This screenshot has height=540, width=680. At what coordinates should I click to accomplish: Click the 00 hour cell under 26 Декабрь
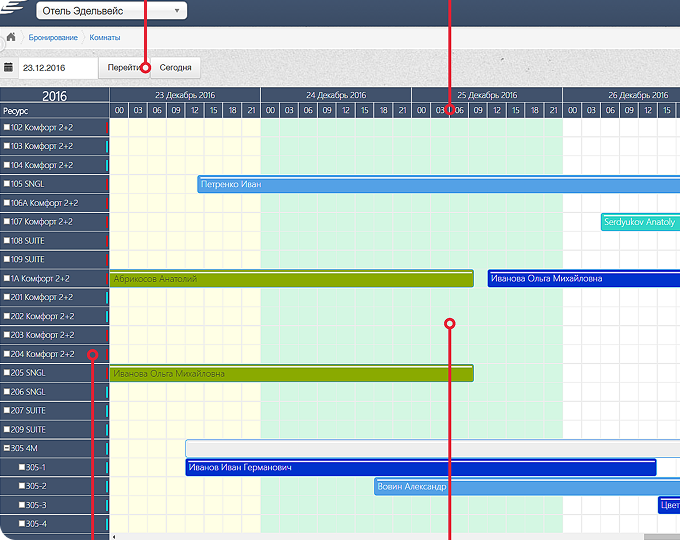click(572, 110)
